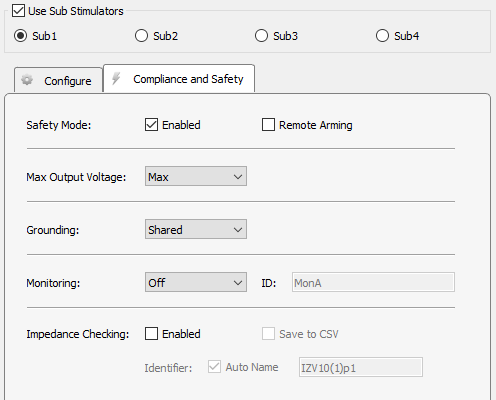Open the Compliance and Safety tab

(179, 79)
